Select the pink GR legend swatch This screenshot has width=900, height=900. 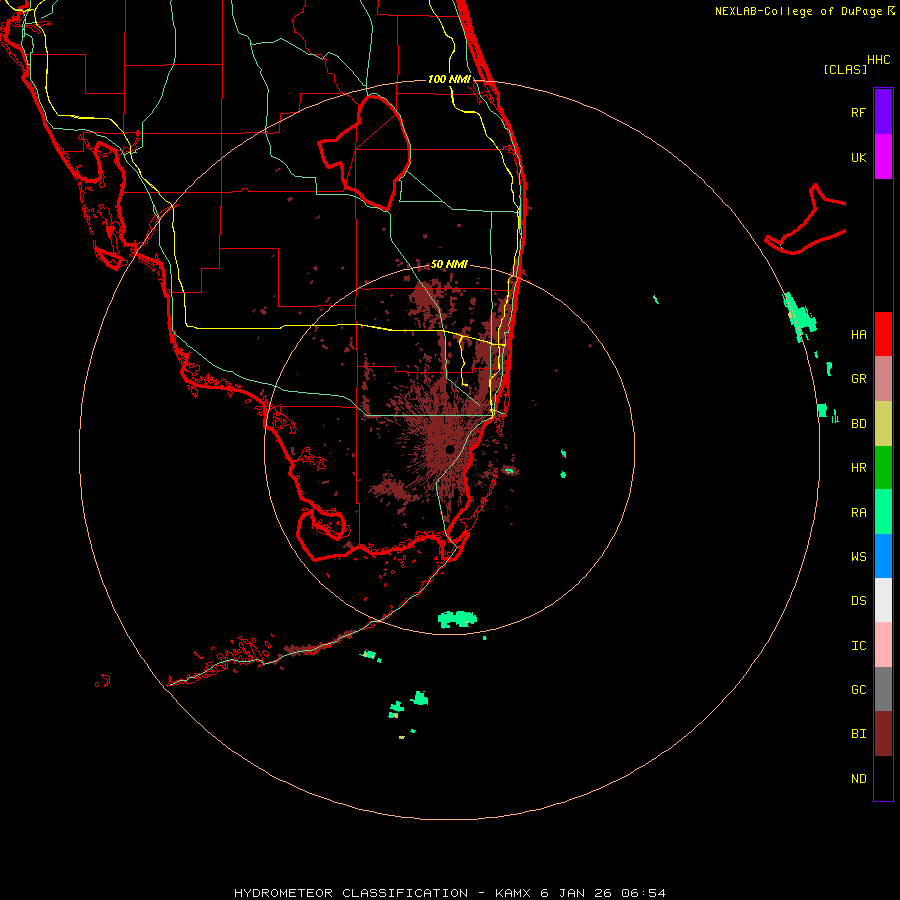883,379
